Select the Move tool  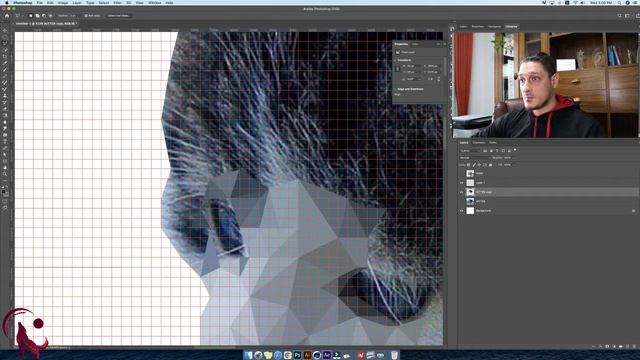[x=5, y=30]
